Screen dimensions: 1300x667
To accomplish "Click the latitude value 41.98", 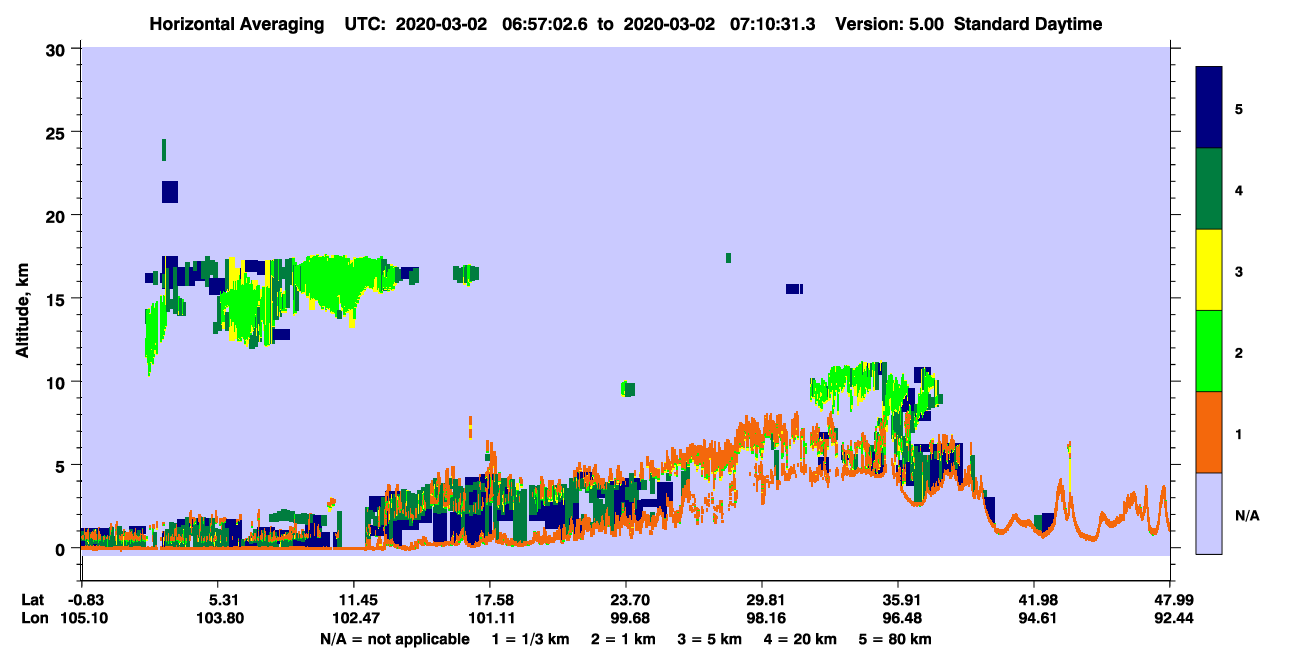I will (1034, 600).
